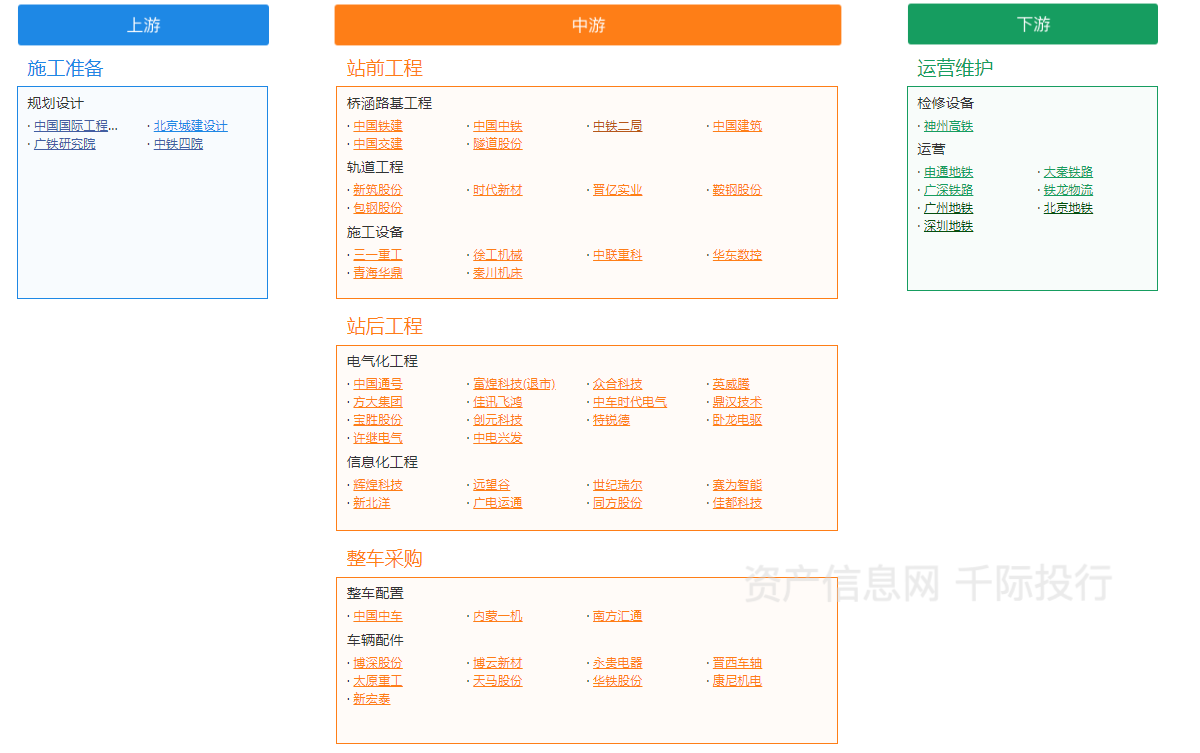The width and height of the screenshot is (1200, 753).
Task: Open the 中国交建 link
Action: (378, 144)
